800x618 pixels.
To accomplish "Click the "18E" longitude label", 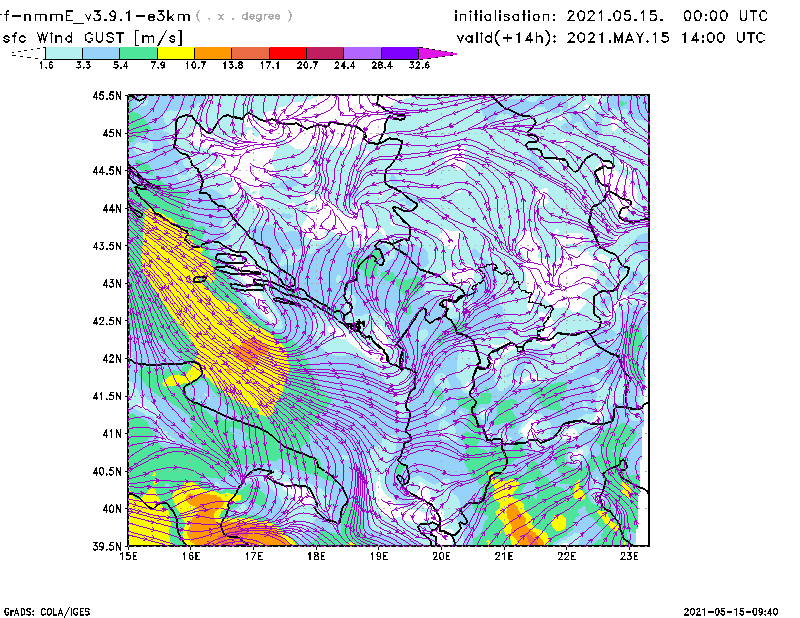I will click(316, 556).
